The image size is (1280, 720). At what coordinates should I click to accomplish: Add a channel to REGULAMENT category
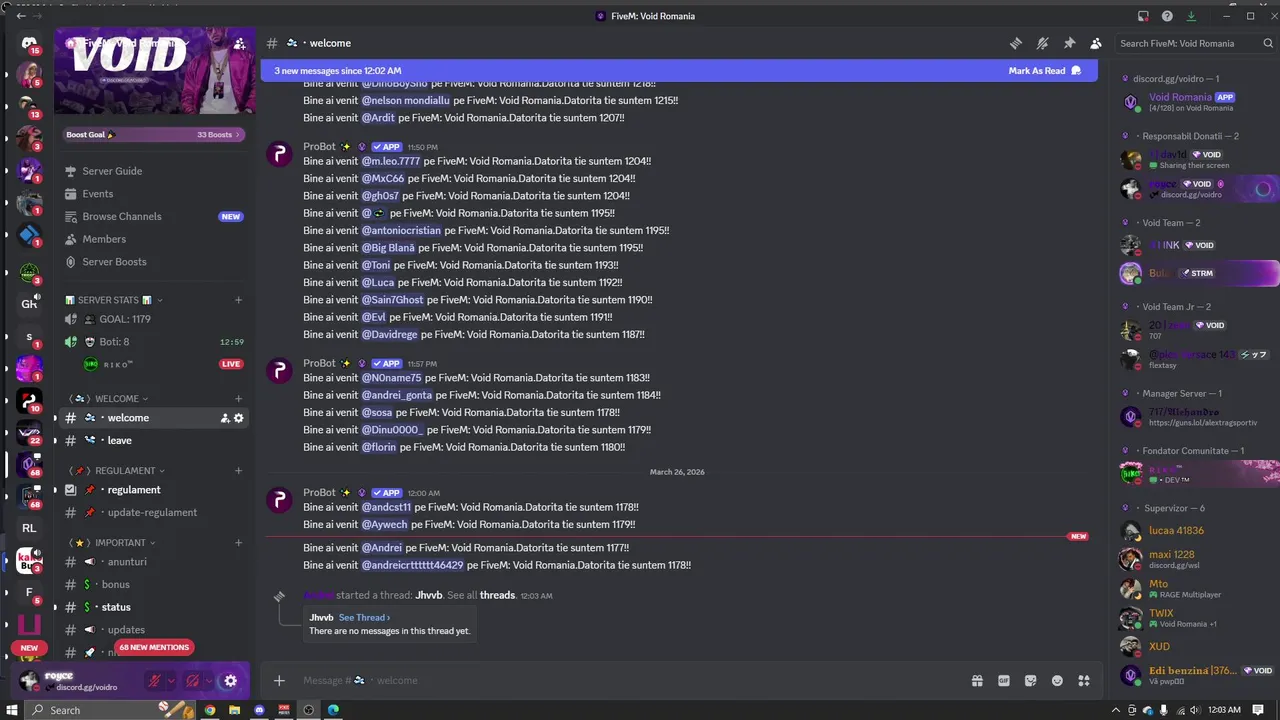click(238, 471)
